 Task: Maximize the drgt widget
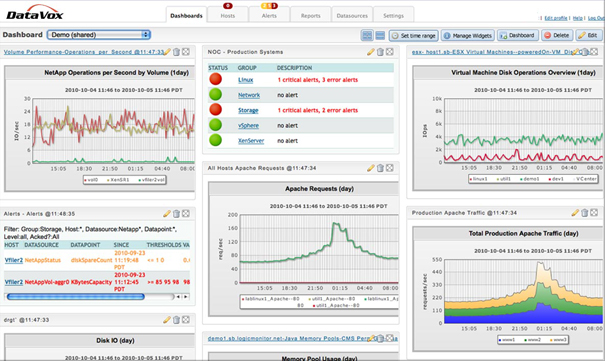[x=186, y=319]
